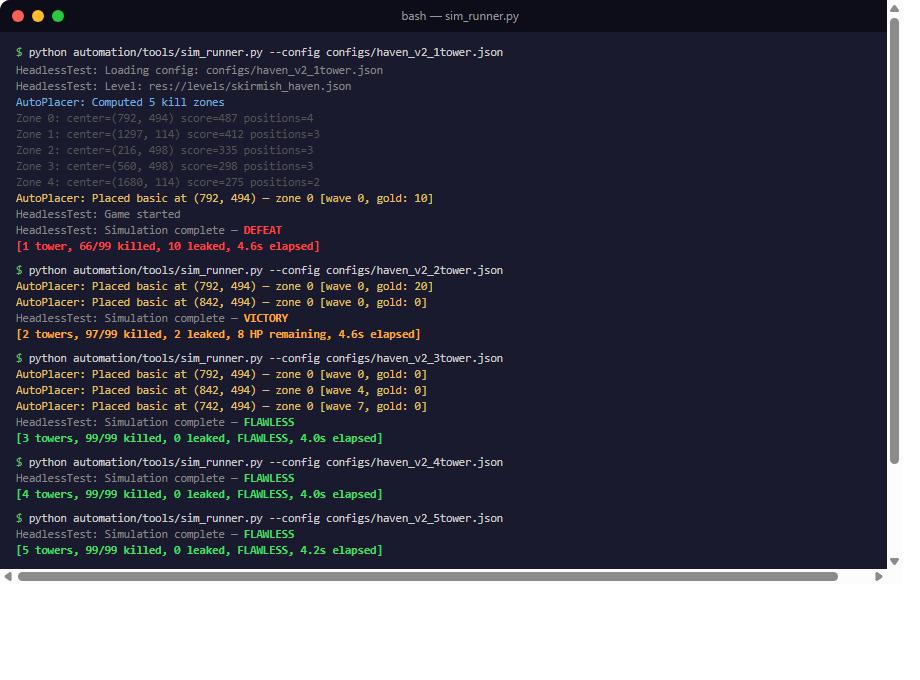Click 'AutoPlacer: Computed 5 kill zones'
The width and height of the screenshot is (920, 680).
[x=120, y=102]
